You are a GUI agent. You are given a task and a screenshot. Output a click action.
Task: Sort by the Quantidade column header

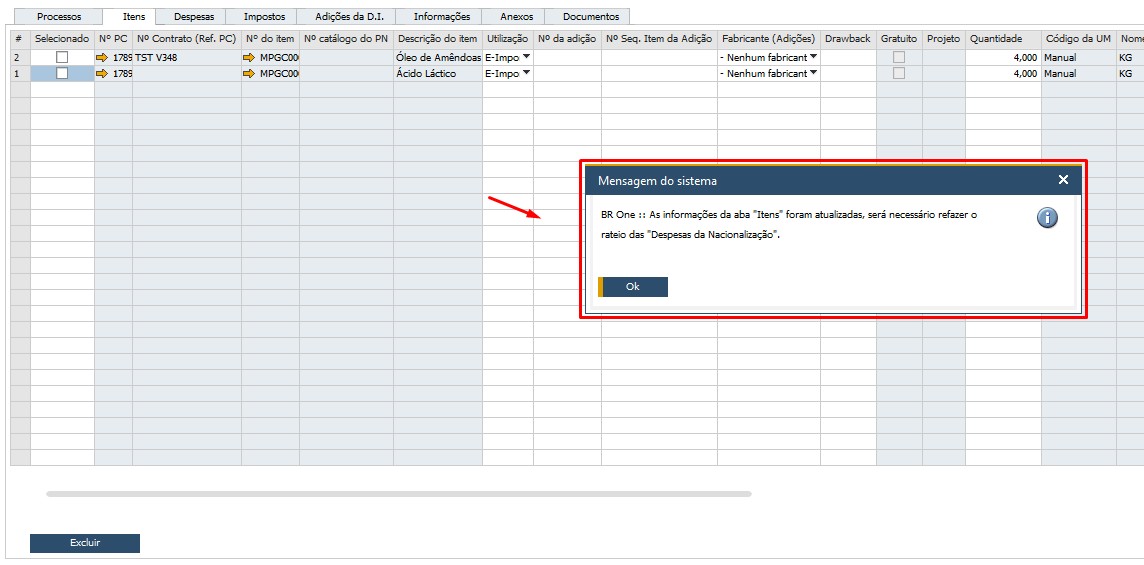click(x=1003, y=39)
